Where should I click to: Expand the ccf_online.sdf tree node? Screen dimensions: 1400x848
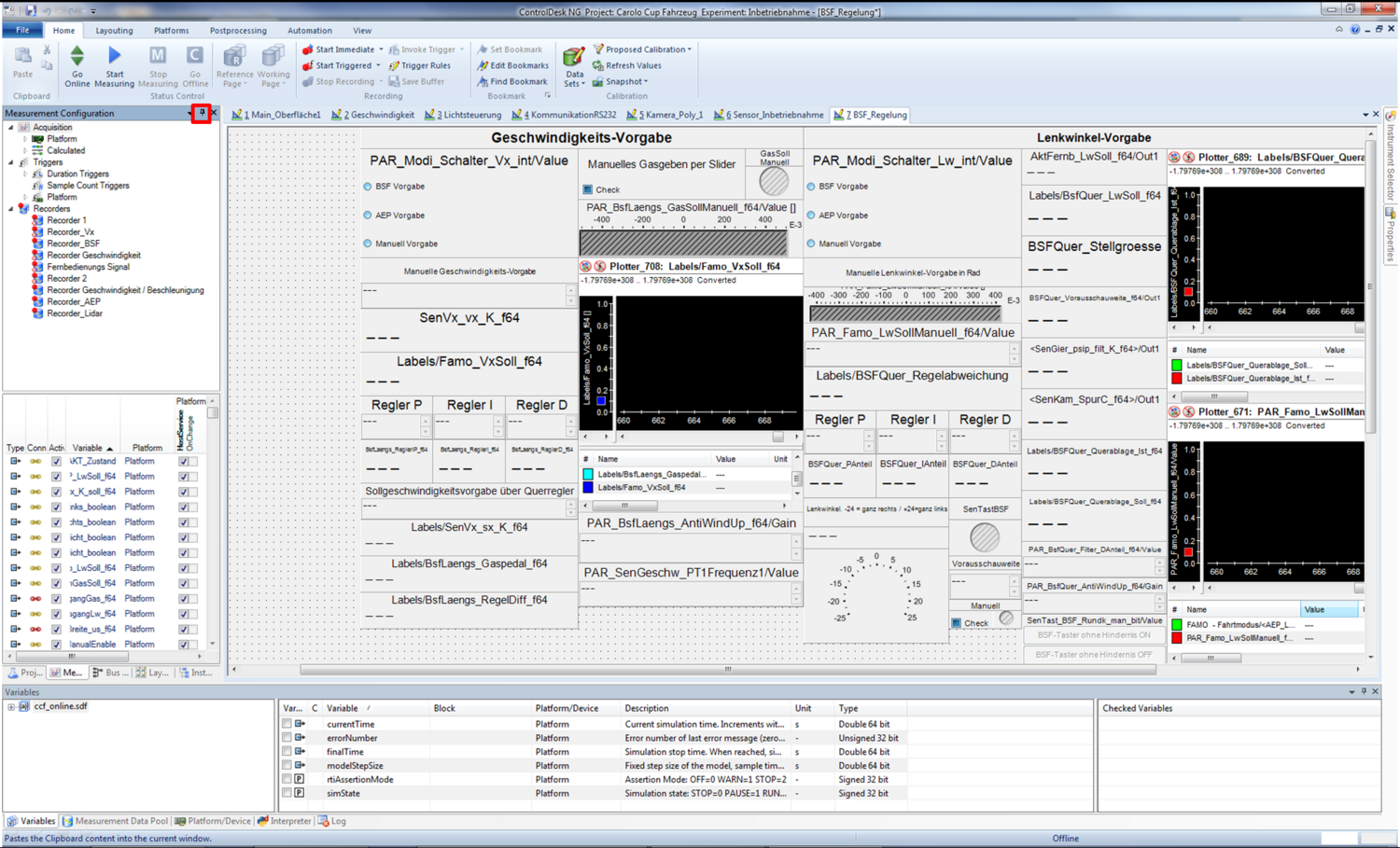click(x=11, y=707)
